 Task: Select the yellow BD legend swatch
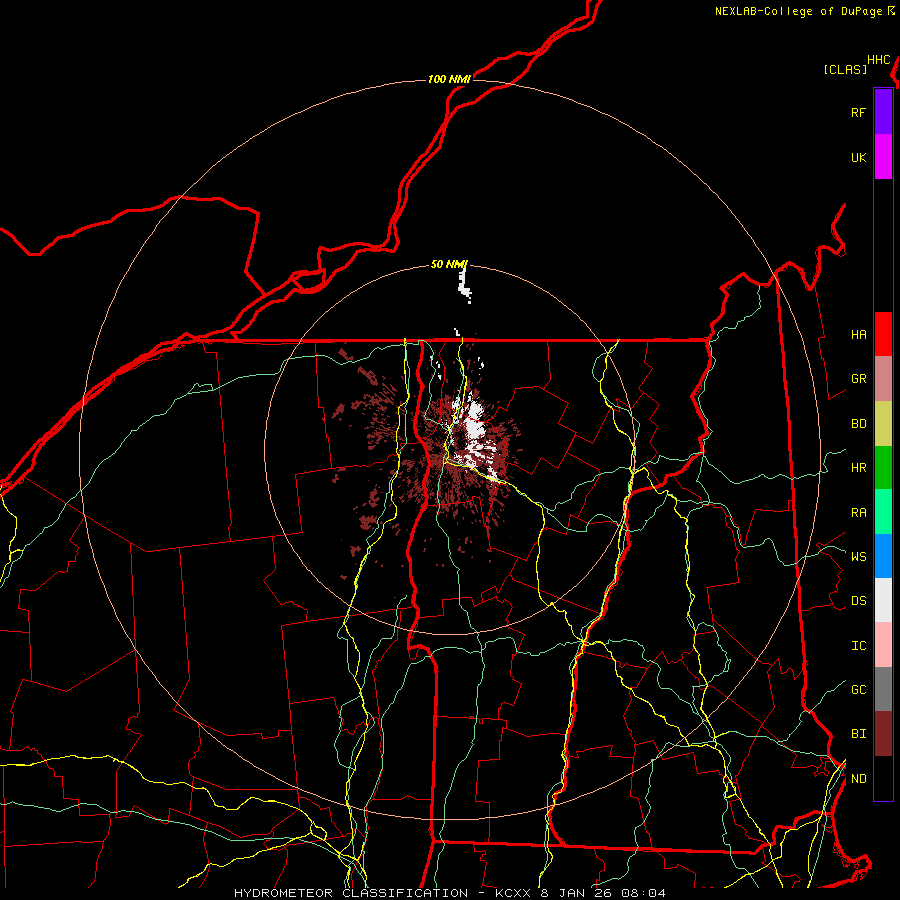coord(883,424)
